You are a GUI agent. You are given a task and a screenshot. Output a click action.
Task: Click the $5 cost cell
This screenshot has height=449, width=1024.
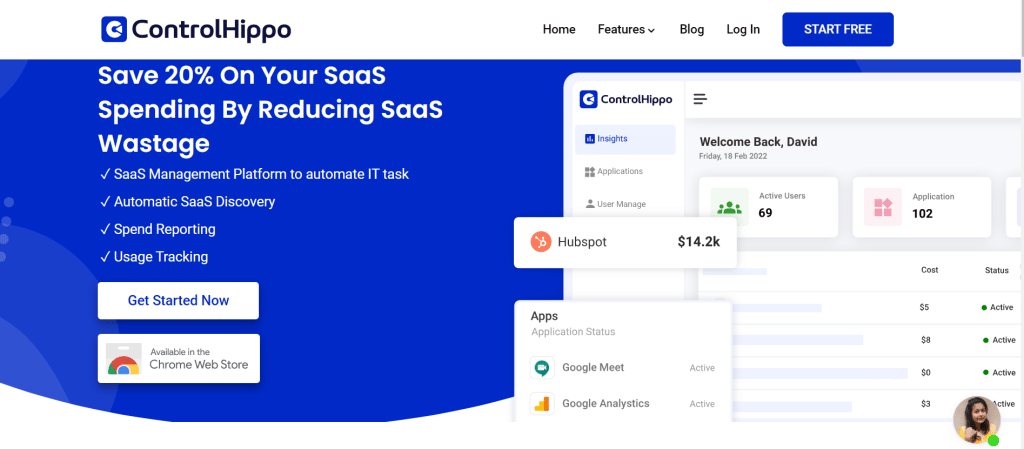point(924,307)
